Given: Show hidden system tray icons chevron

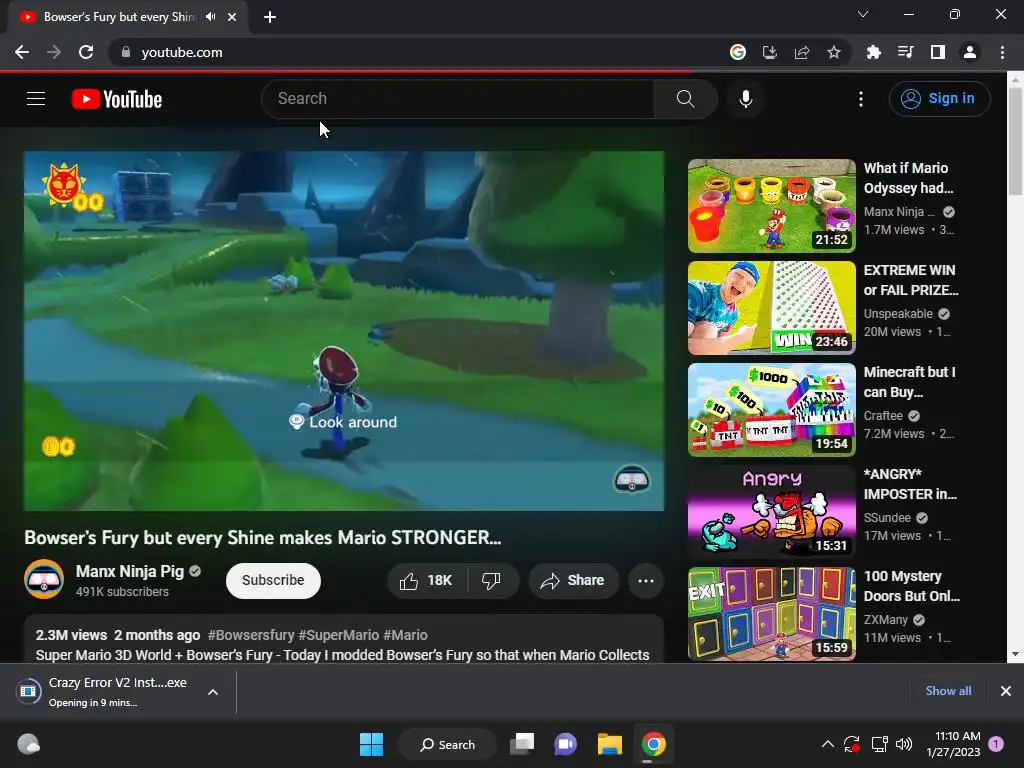Looking at the screenshot, I should pos(827,744).
